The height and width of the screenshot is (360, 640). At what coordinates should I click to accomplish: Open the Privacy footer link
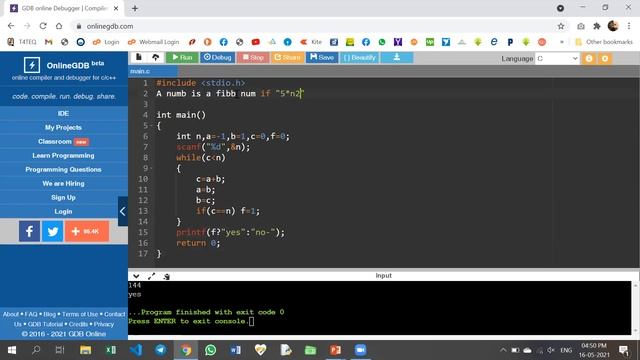104,324
